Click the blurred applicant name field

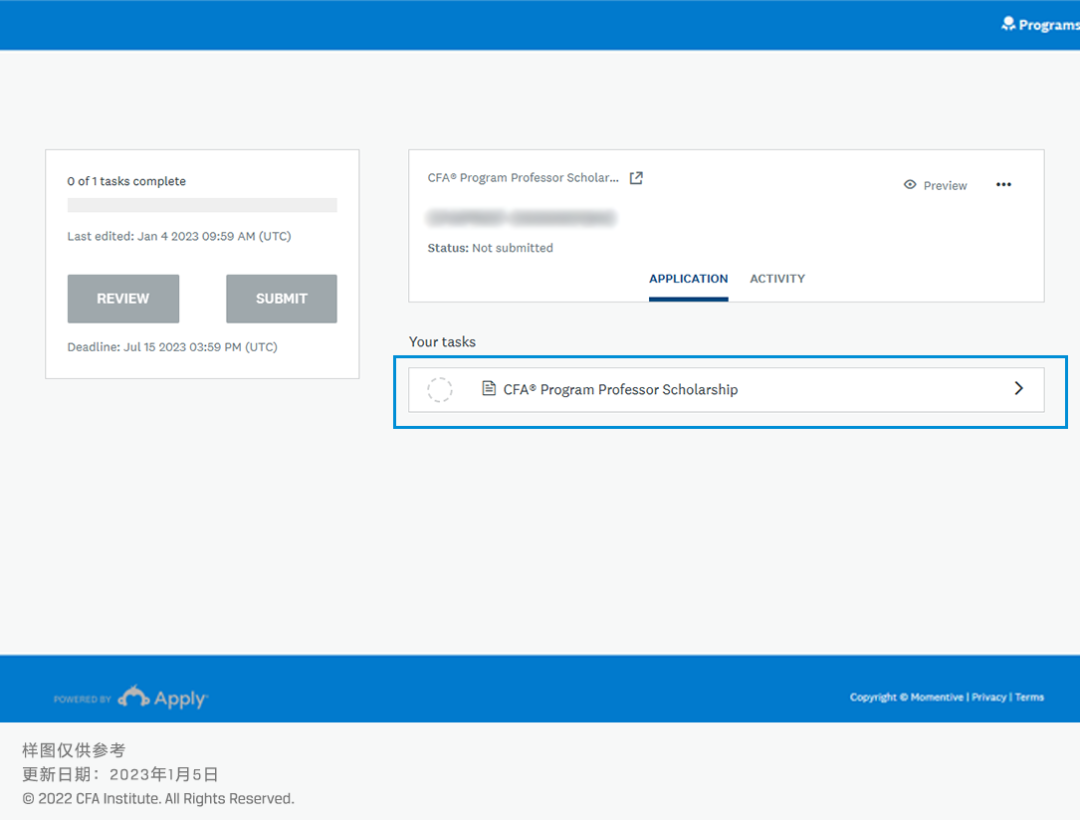tap(521, 218)
